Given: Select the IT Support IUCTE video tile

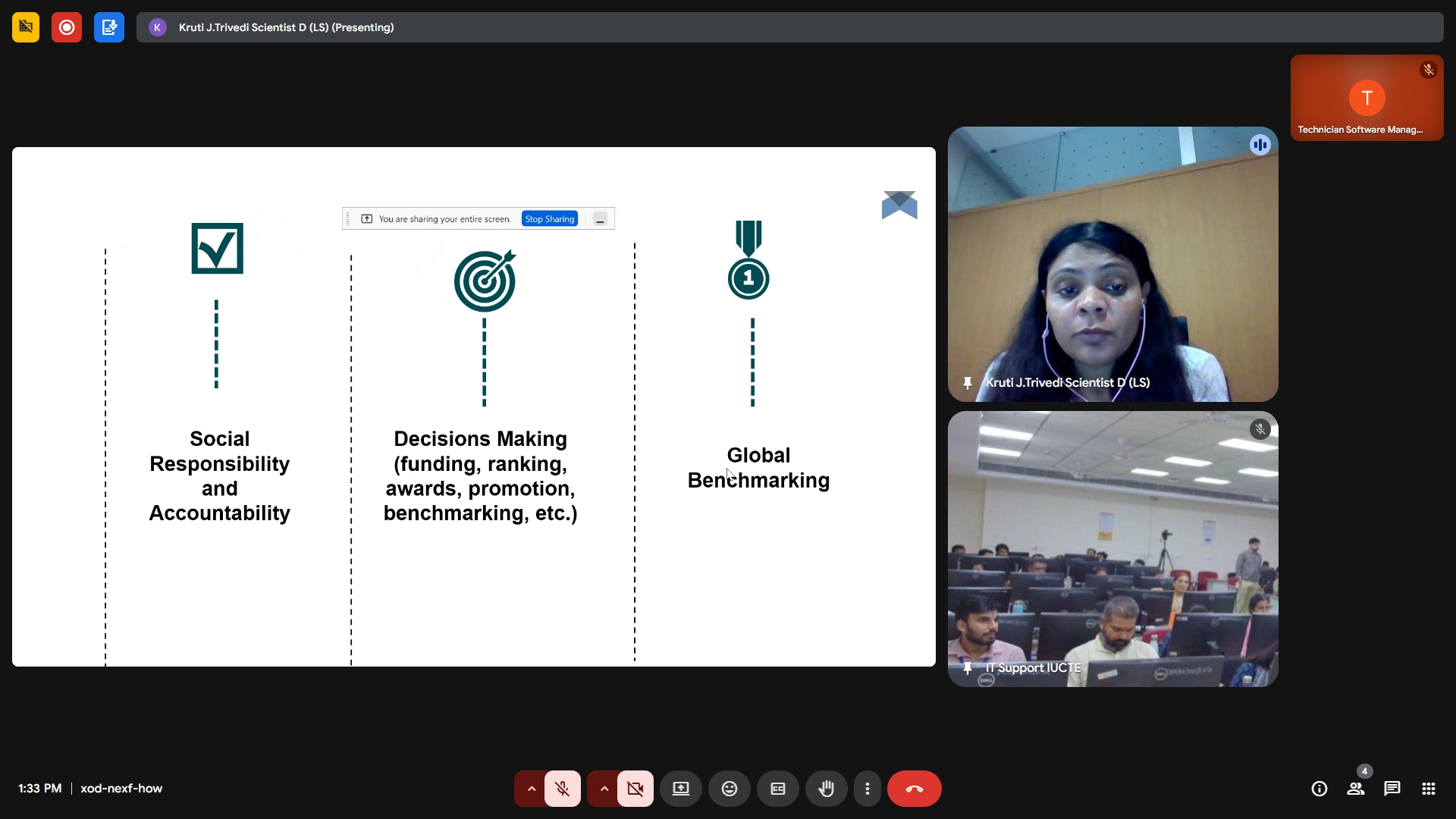Looking at the screenshot, I should tap(1112, 549).
